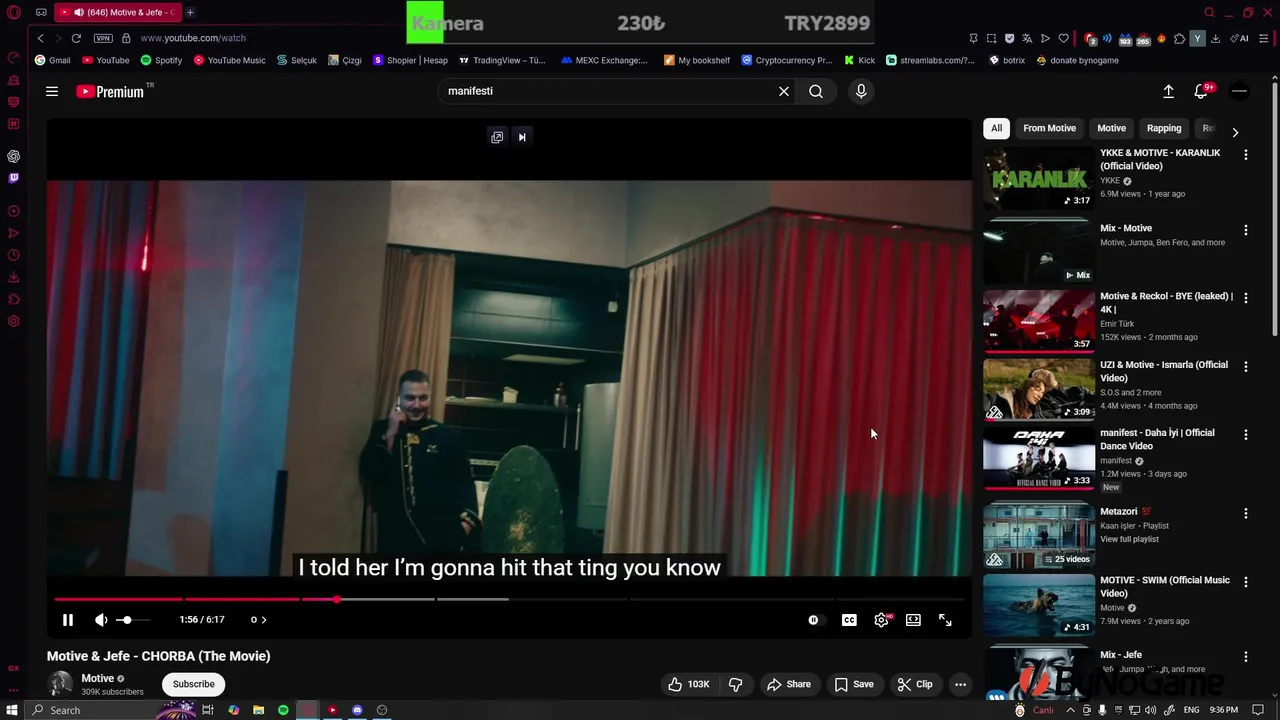1280x720 pixels.
Task: Click the next video button above player
Action: (x=522, y=137)
